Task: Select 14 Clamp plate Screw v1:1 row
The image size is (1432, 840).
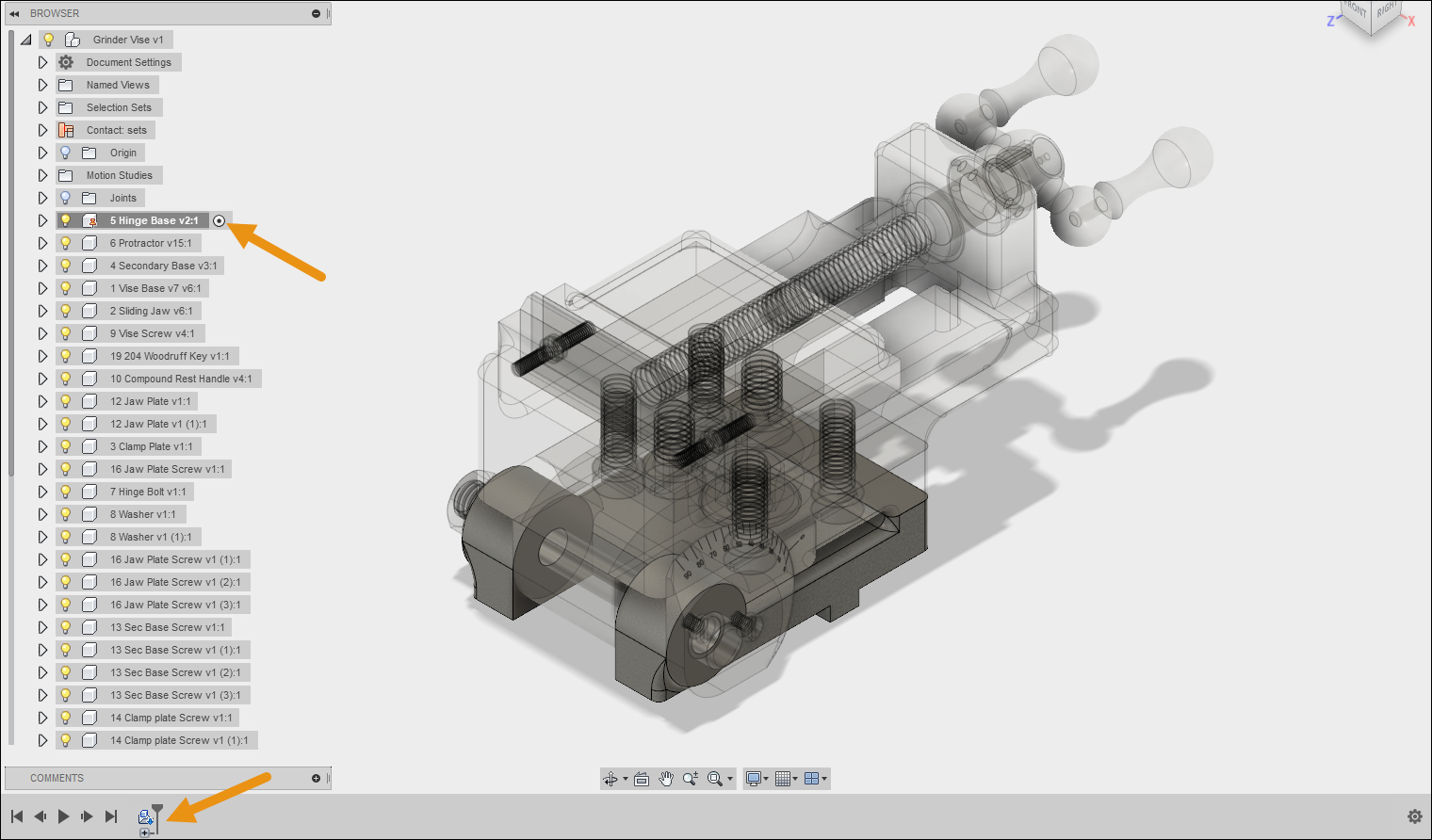Action: click(148, 718)
